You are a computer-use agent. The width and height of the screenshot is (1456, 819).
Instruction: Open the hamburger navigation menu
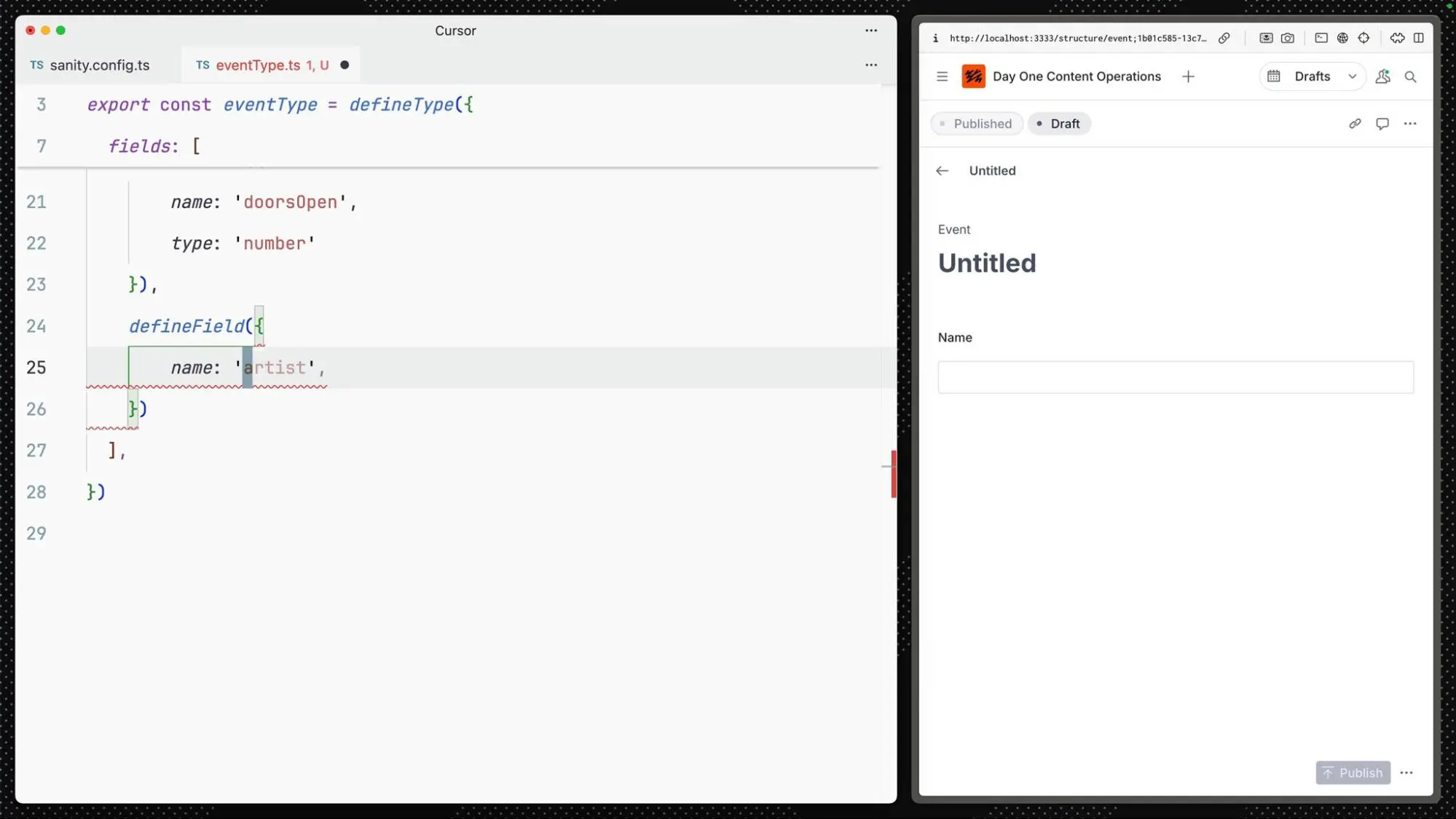point(942,76)
